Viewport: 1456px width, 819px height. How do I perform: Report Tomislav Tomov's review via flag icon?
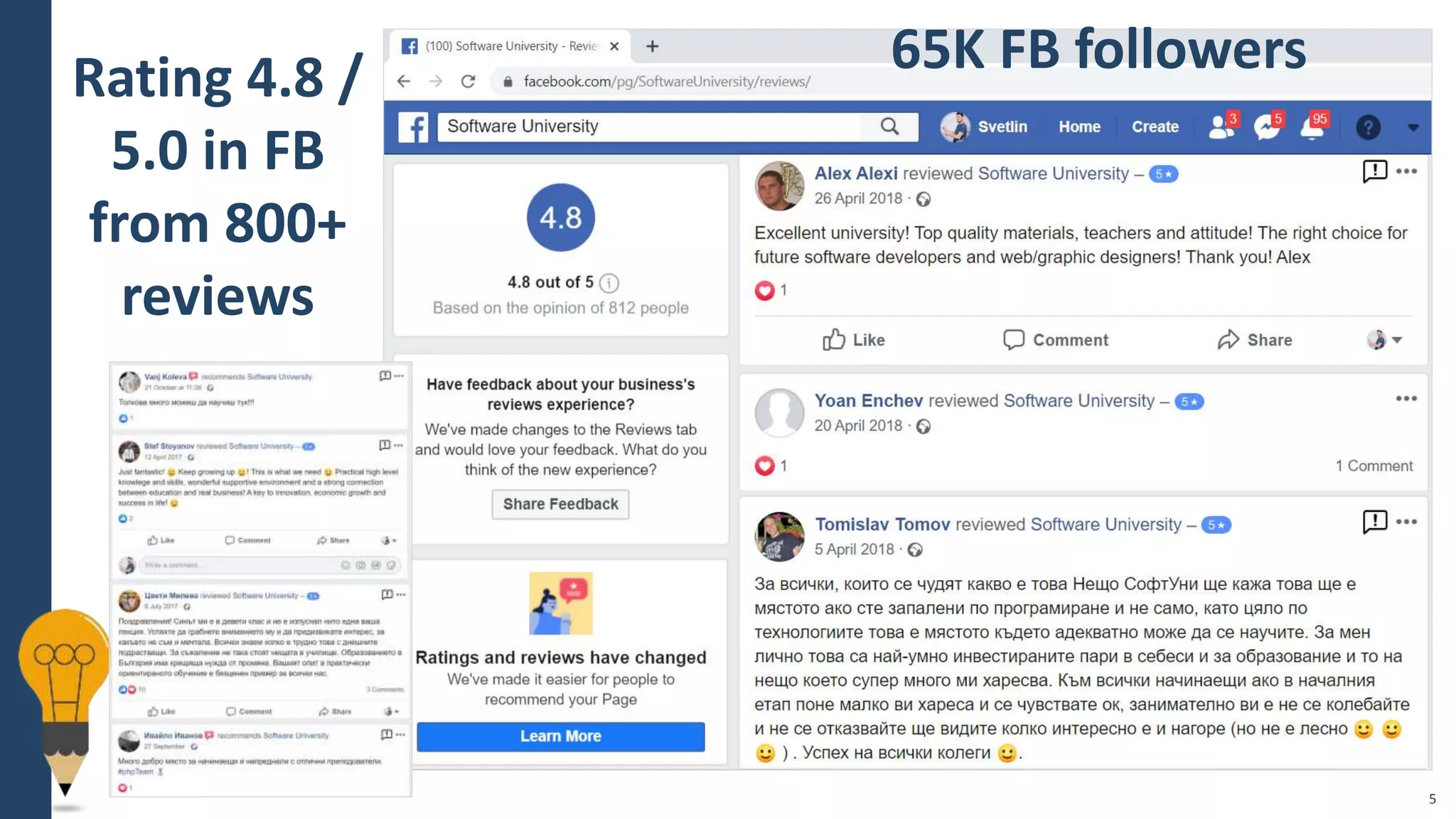pyautogui.click(x=1374, y=522)
